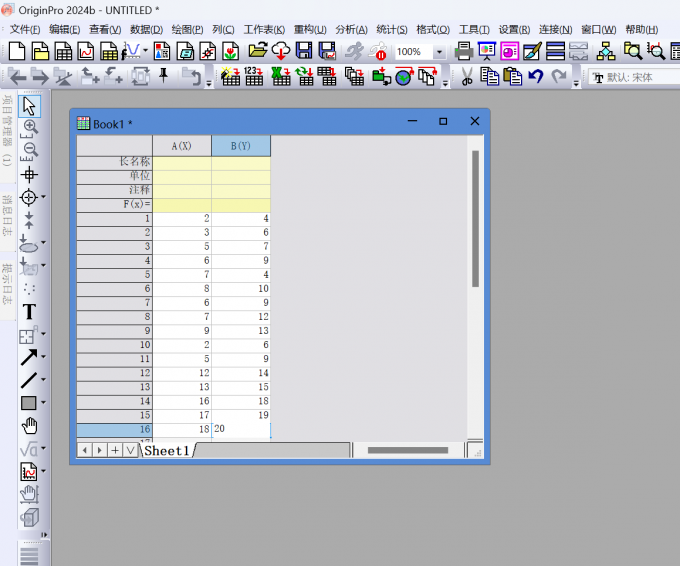
Task: Save the project with floppy icon
Action: [304, 51]
